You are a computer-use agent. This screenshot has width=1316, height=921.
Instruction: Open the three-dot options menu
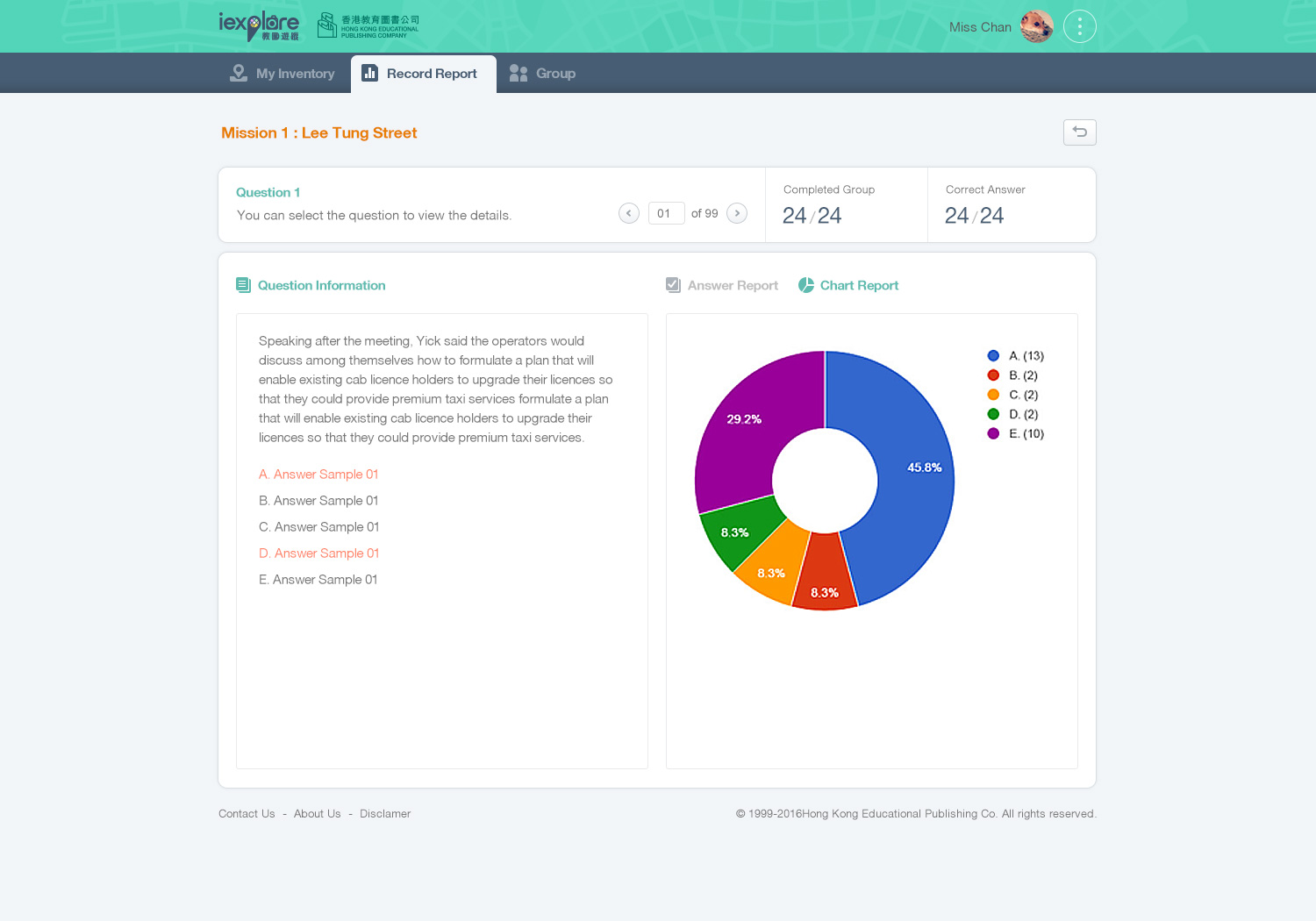coord(1079,26)
